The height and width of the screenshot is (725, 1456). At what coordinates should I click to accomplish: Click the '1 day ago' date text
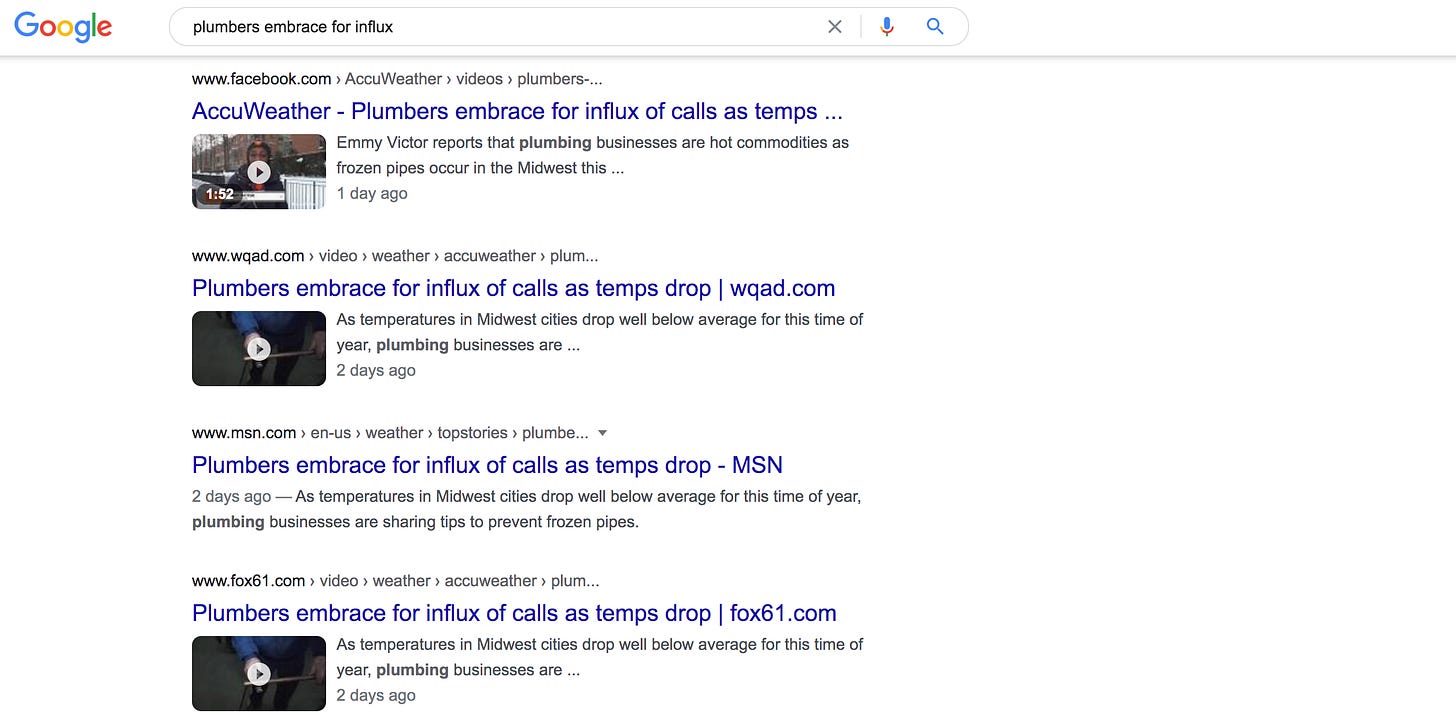372,194
